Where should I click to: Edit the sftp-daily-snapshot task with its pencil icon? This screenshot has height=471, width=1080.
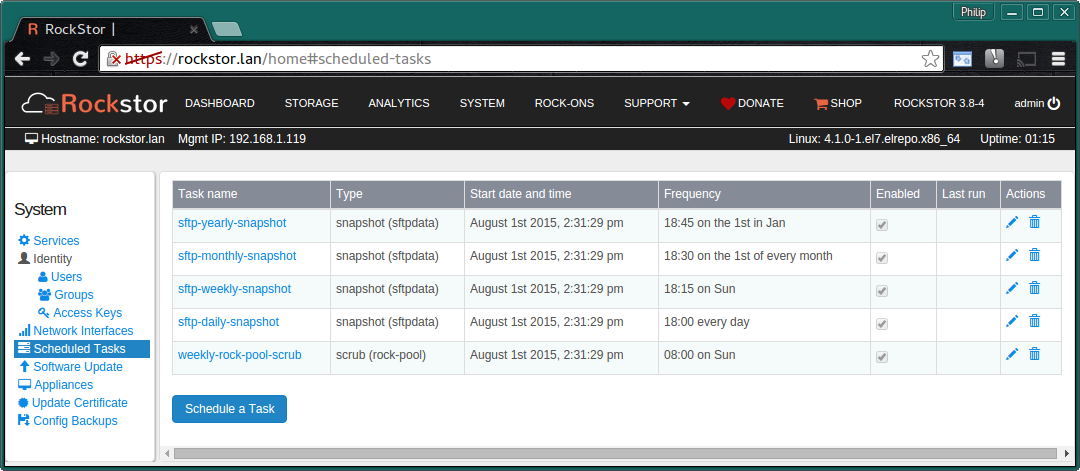[x=1012, y=321]
